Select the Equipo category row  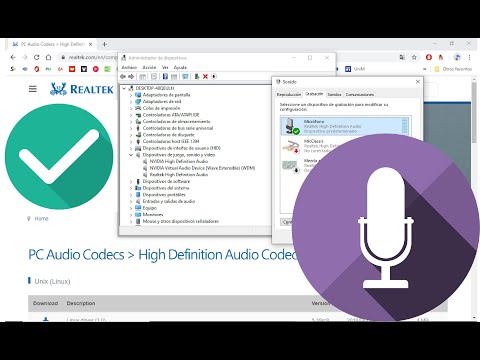[149, 208]
